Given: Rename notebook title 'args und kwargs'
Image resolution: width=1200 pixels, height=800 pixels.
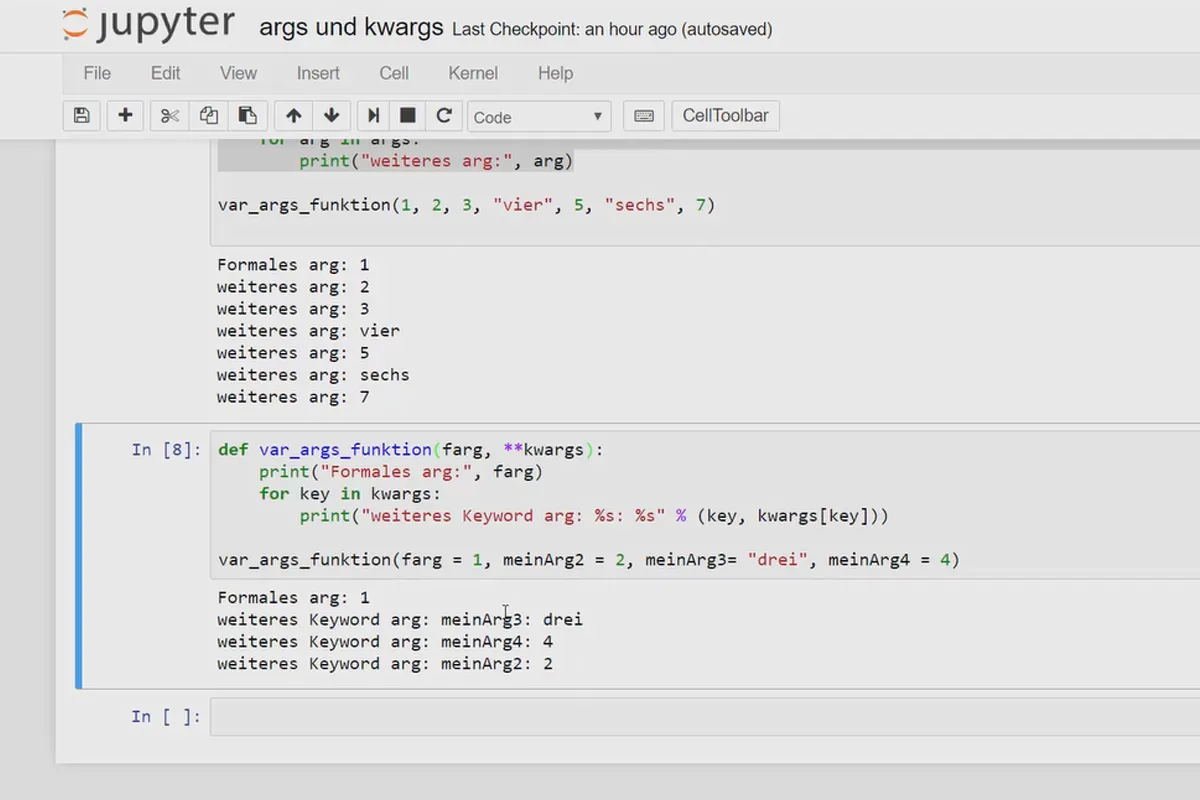Looking at the screenshot, I should 351,27.
